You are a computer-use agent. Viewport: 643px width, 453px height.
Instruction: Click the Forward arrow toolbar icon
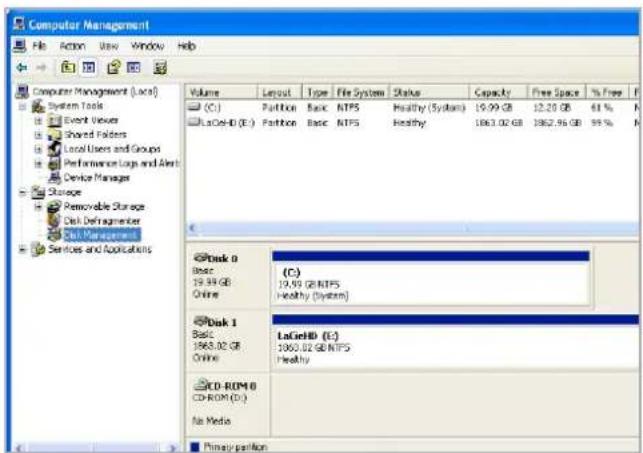41,67
